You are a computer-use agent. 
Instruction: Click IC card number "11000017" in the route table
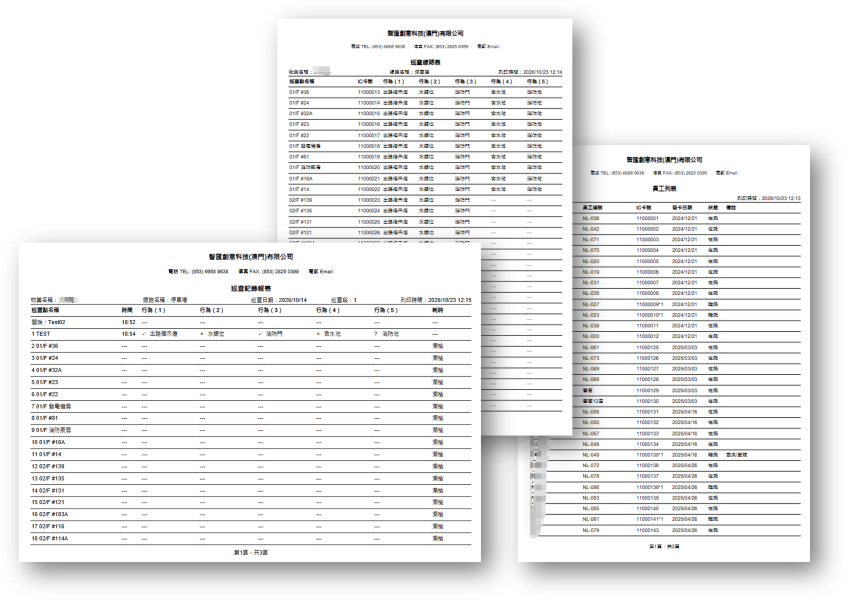369,135
